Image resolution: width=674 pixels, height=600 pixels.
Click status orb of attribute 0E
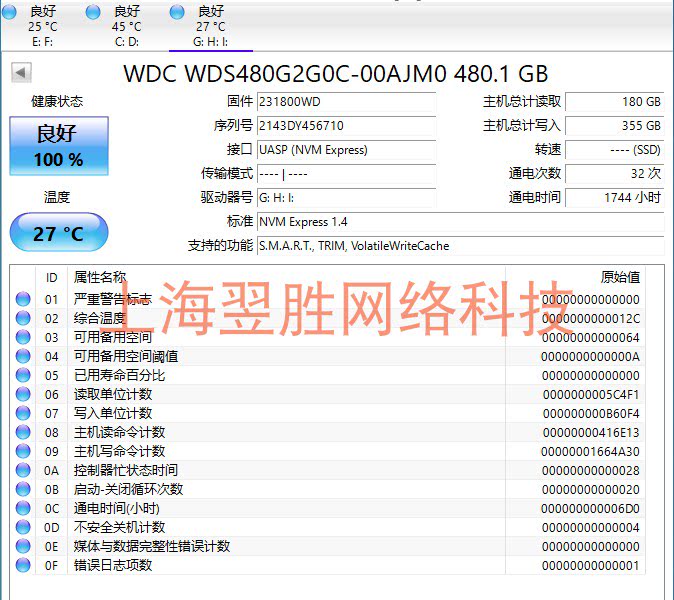[23, 546]
